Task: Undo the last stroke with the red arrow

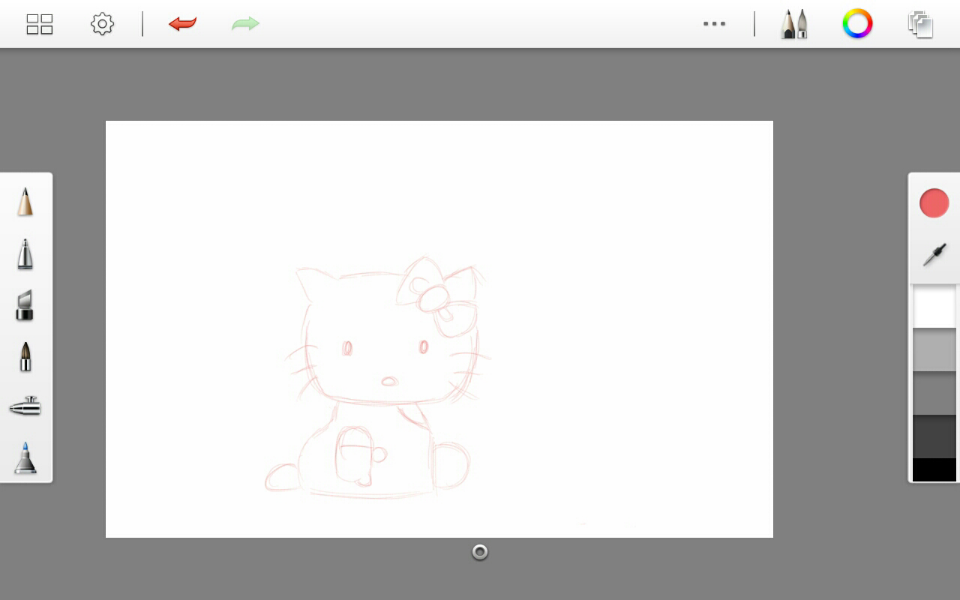Action: coord(181,24)
